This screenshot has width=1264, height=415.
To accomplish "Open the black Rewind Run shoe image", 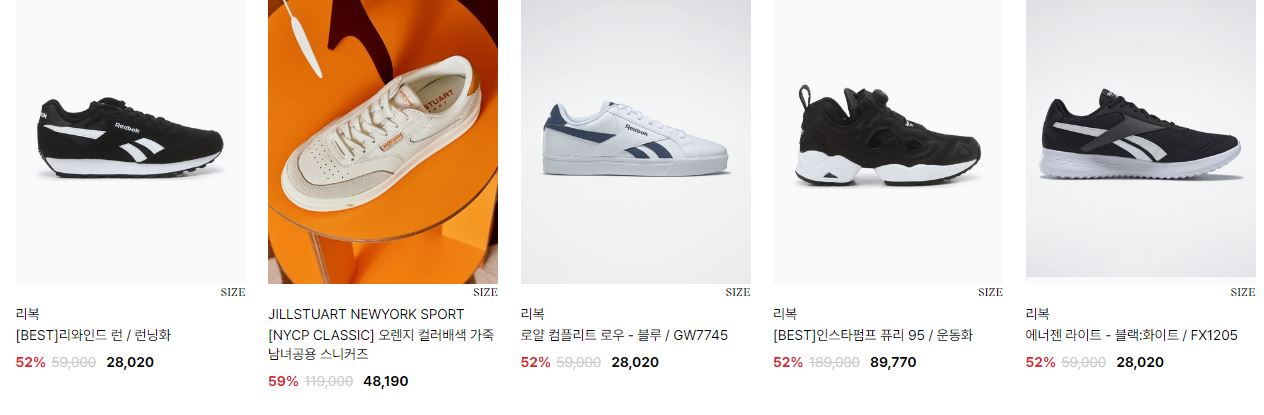I will pyautogui.click(x=131, y=141).
